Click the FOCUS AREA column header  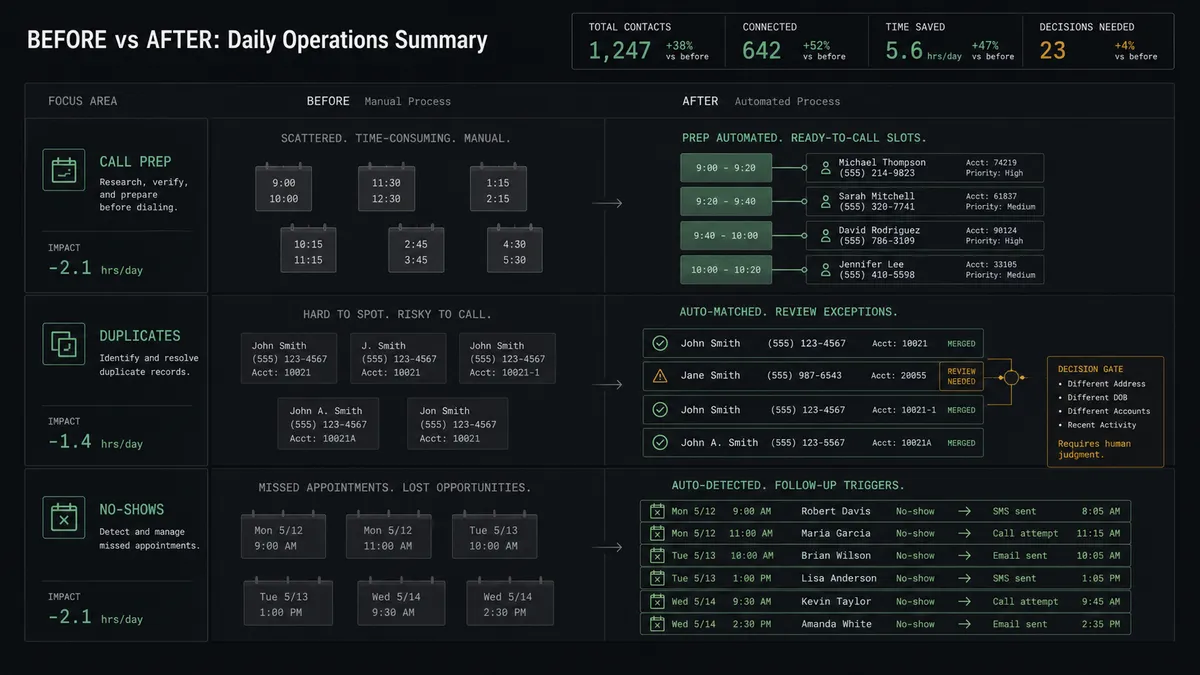82,101
